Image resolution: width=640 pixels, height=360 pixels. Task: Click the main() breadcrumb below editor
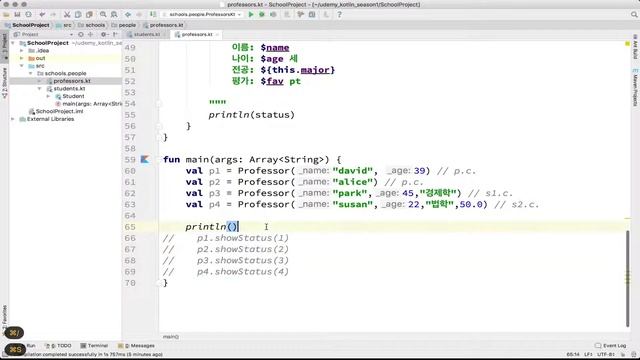[x=171, y=337]
